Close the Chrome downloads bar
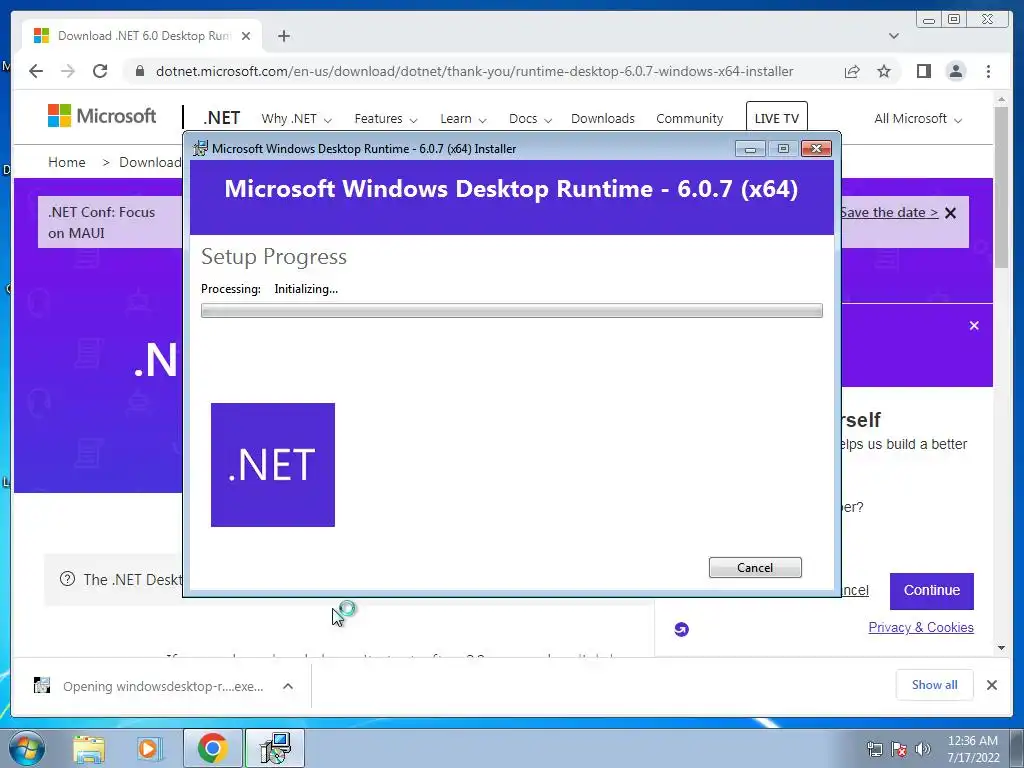 (x=991, y=685)
